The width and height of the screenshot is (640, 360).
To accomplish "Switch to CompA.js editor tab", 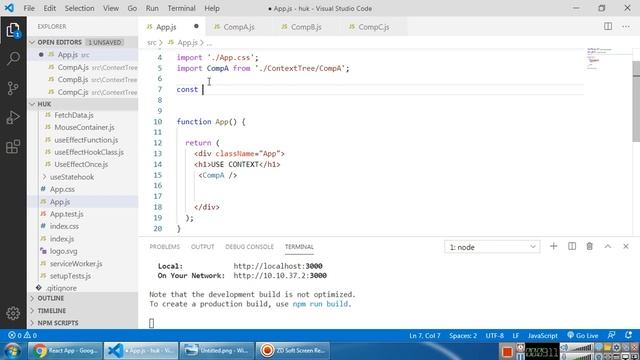I will 239,27.
